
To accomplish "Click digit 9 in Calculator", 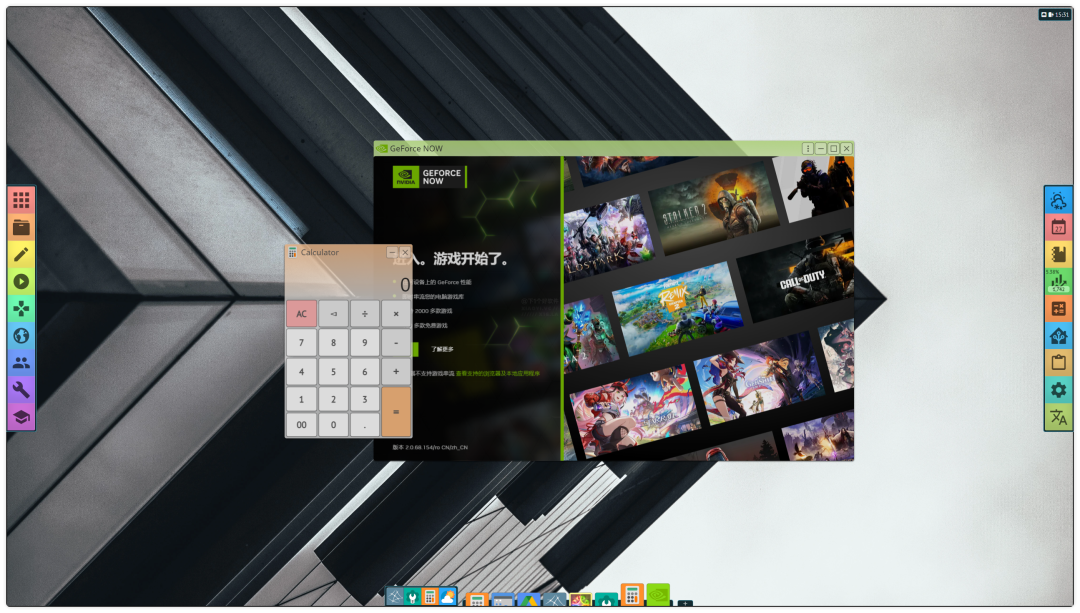I will point(365,342).
